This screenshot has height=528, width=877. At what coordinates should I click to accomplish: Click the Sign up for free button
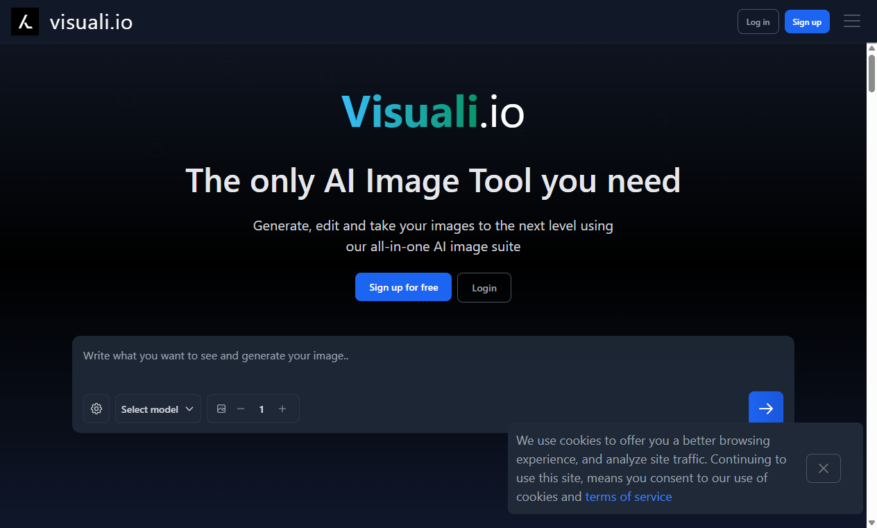[x=403, y=287]
